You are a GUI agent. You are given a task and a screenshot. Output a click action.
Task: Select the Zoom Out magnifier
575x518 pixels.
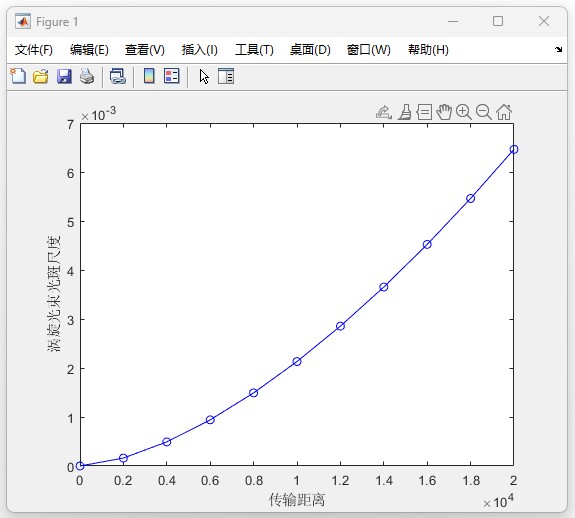pyautogui.click(x=484, y=112)
